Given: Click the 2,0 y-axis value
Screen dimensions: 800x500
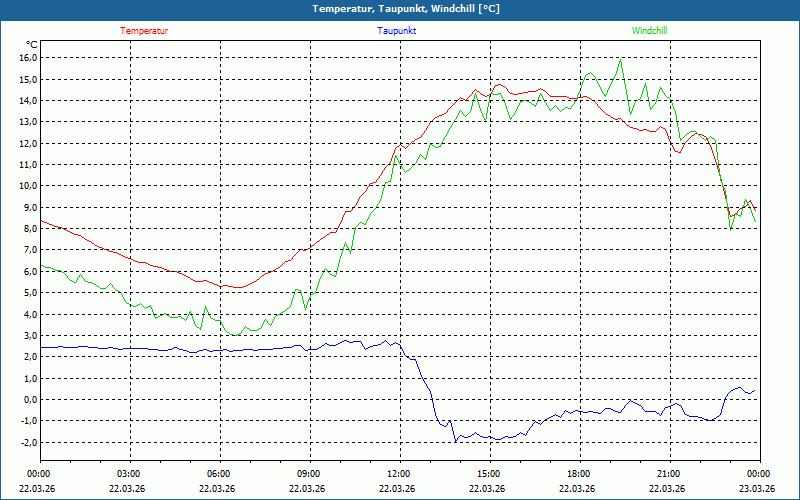Looking at the screenshot, I should [31, 357].
